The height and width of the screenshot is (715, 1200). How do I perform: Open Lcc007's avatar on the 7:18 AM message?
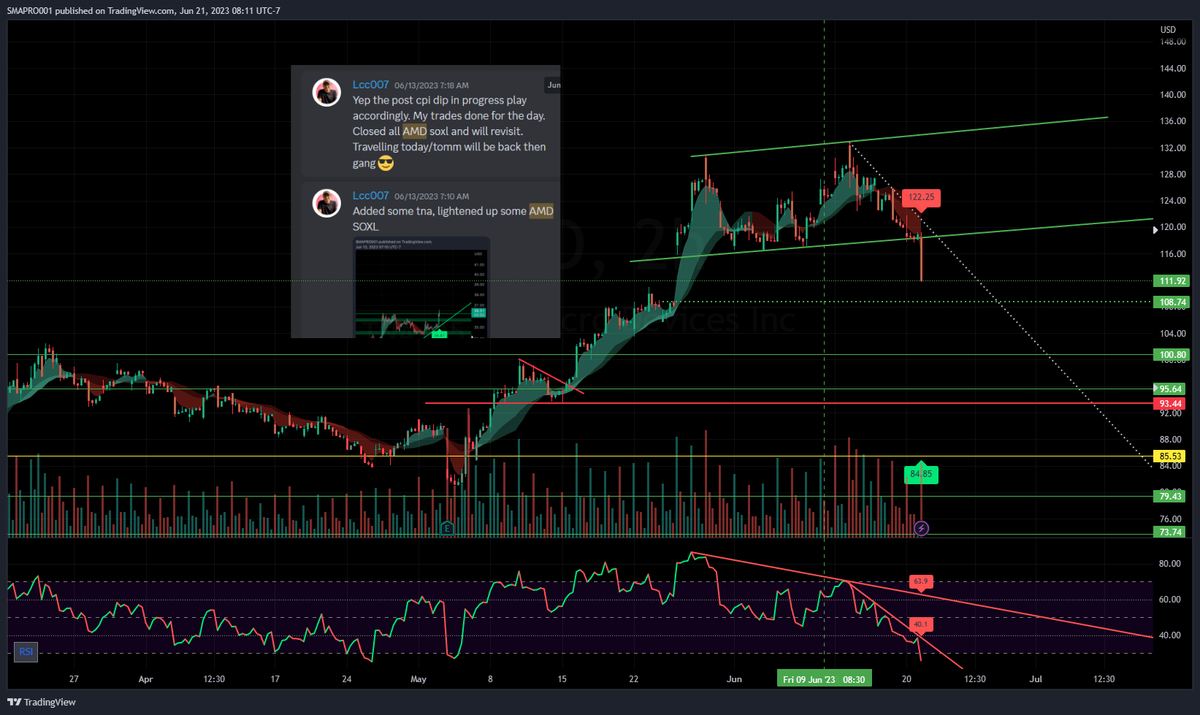coord(326,92)
